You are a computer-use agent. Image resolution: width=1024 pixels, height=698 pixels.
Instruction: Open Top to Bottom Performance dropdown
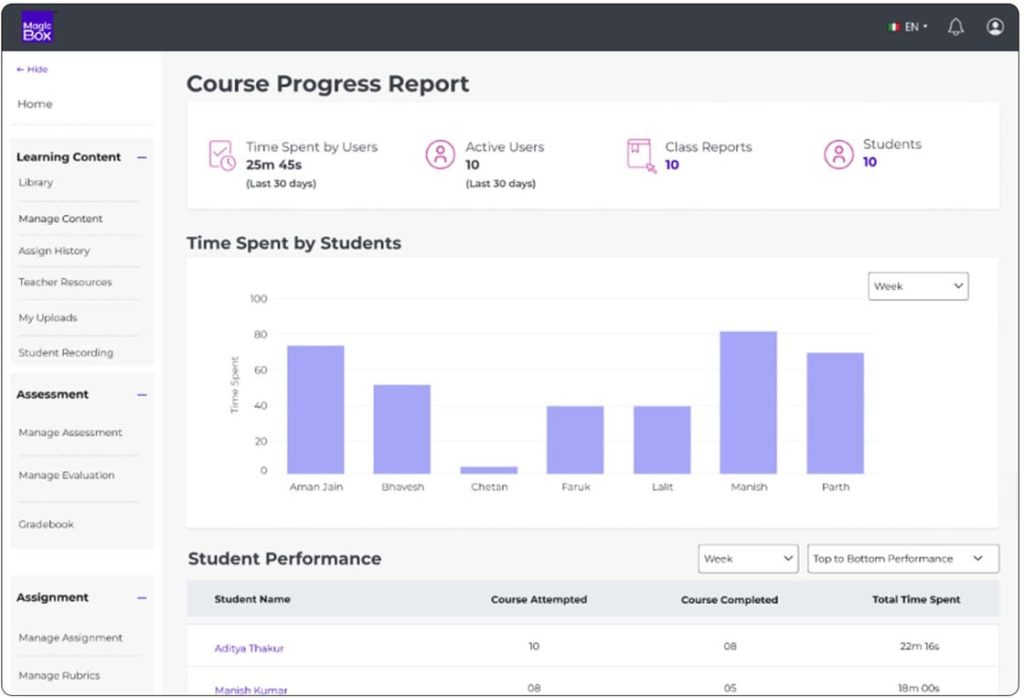[902, 559]
